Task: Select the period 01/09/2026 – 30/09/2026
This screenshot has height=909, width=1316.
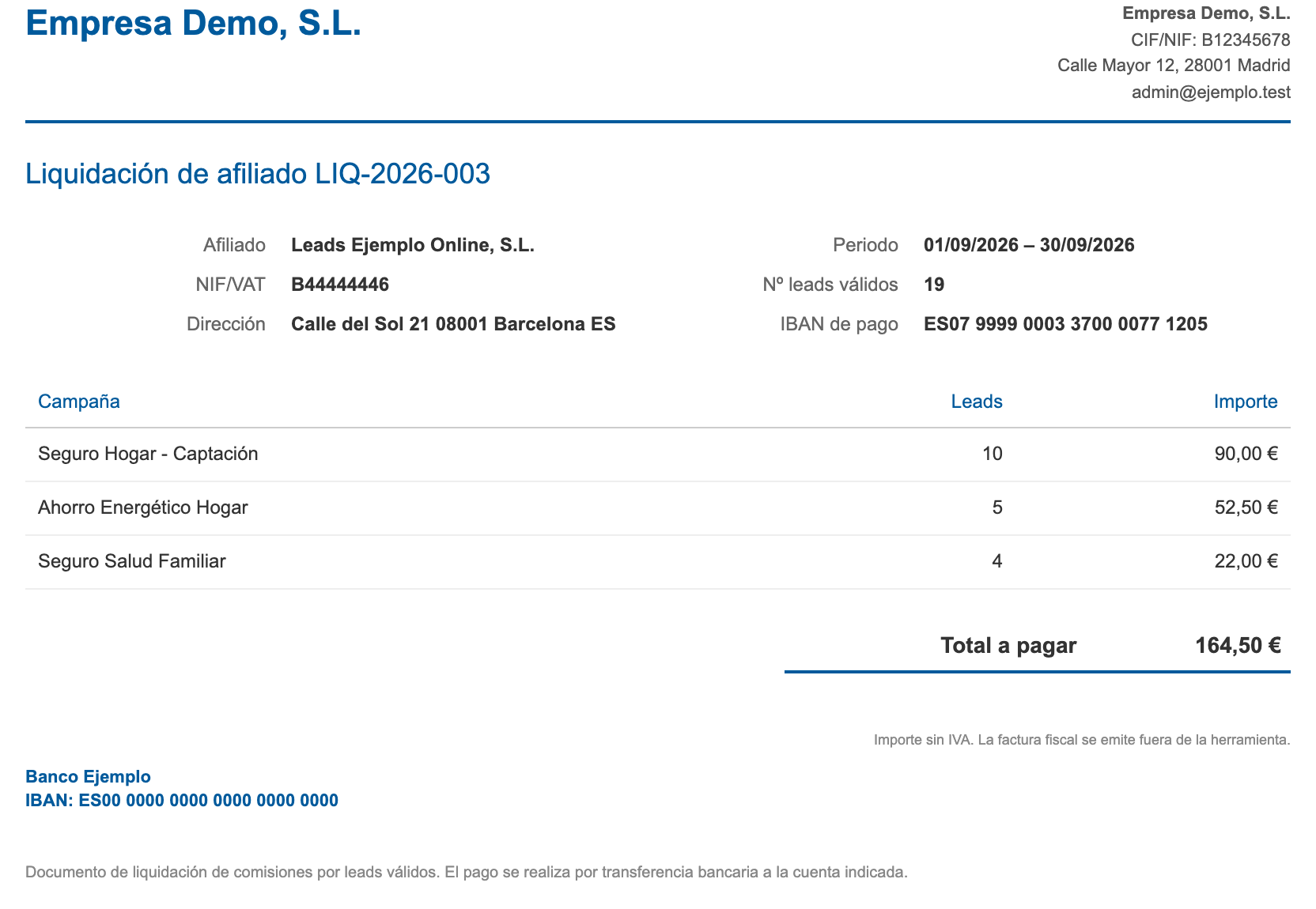Action: [1029, 245]
